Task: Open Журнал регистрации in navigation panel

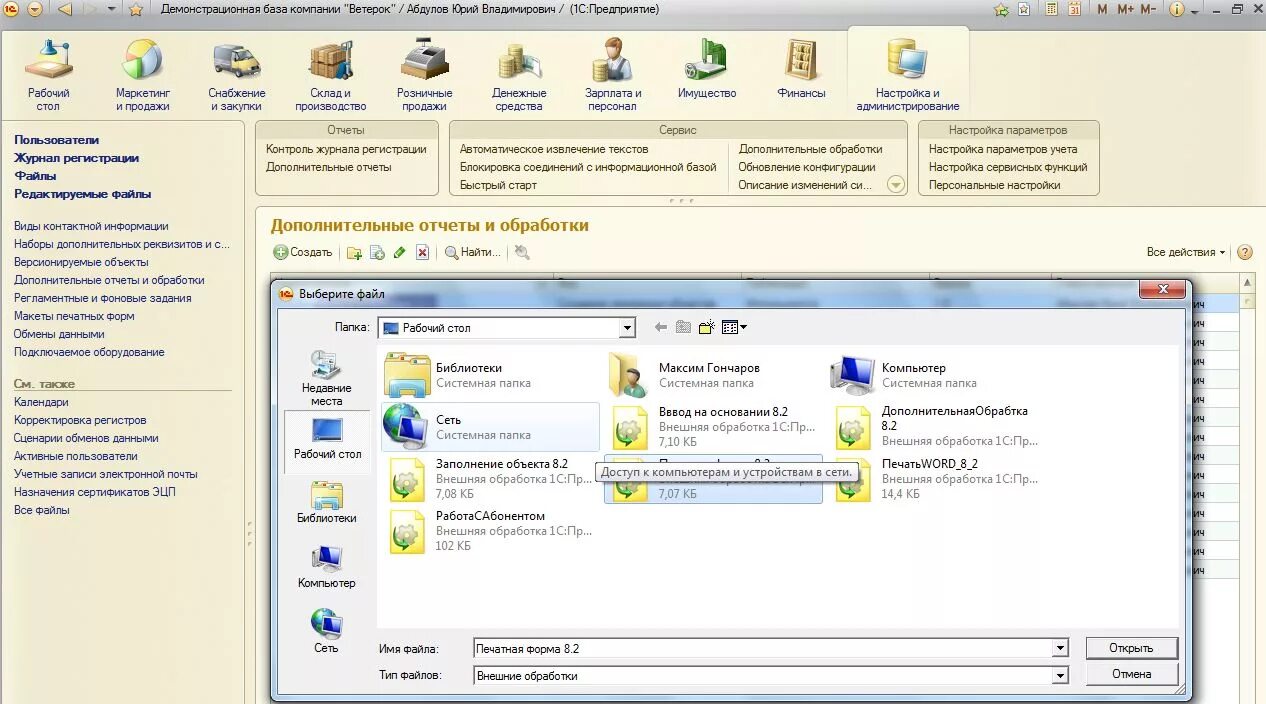Action: click(76, 158)
